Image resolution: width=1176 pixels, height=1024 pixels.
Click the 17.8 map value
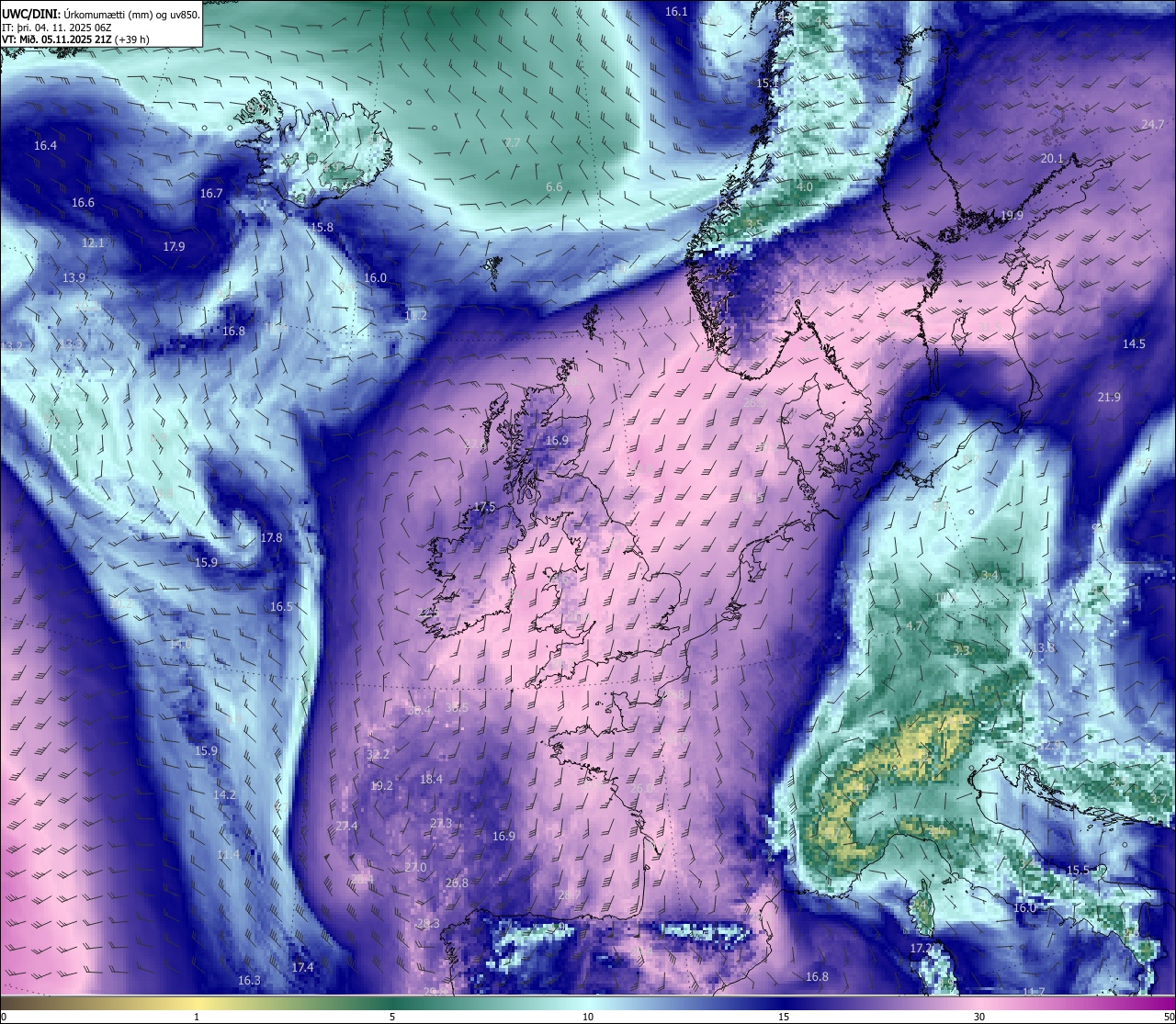click(271, 538)
